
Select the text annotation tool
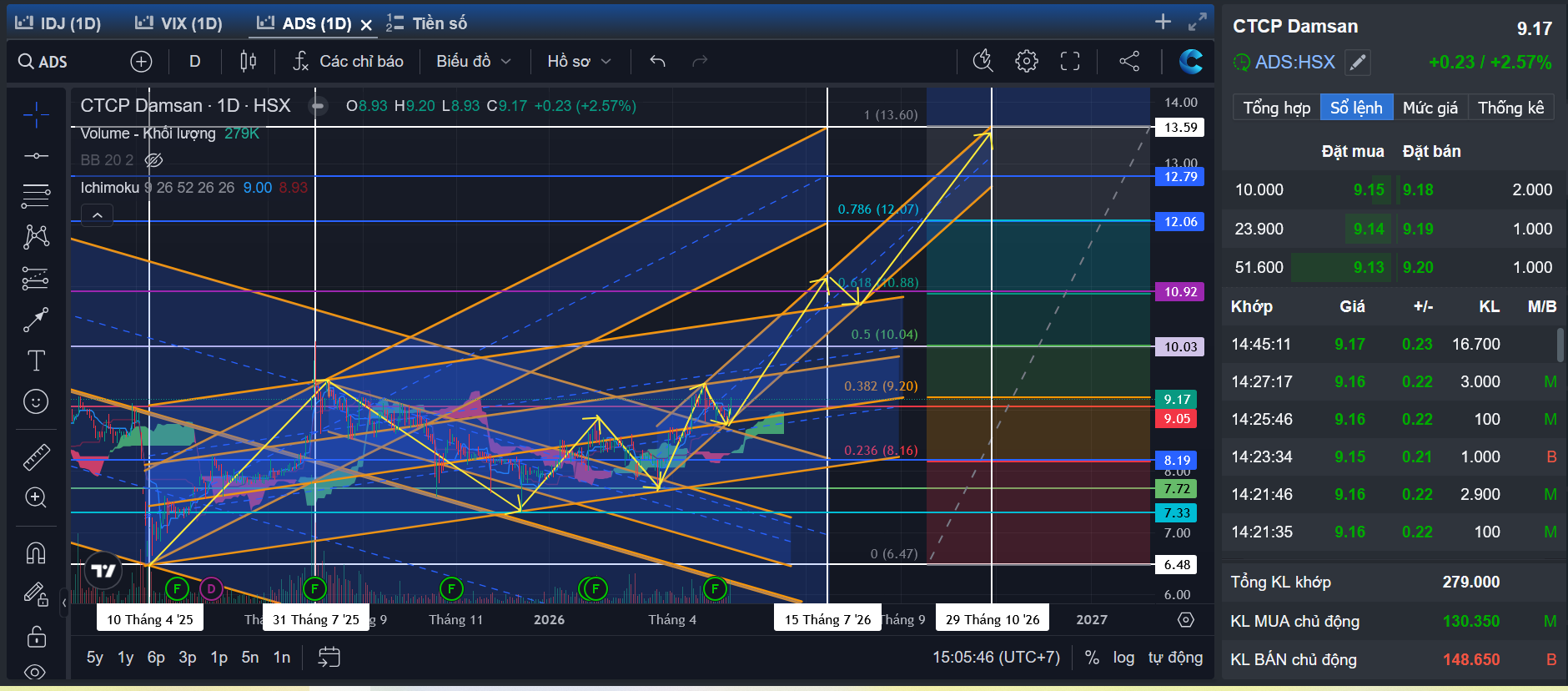36,361
